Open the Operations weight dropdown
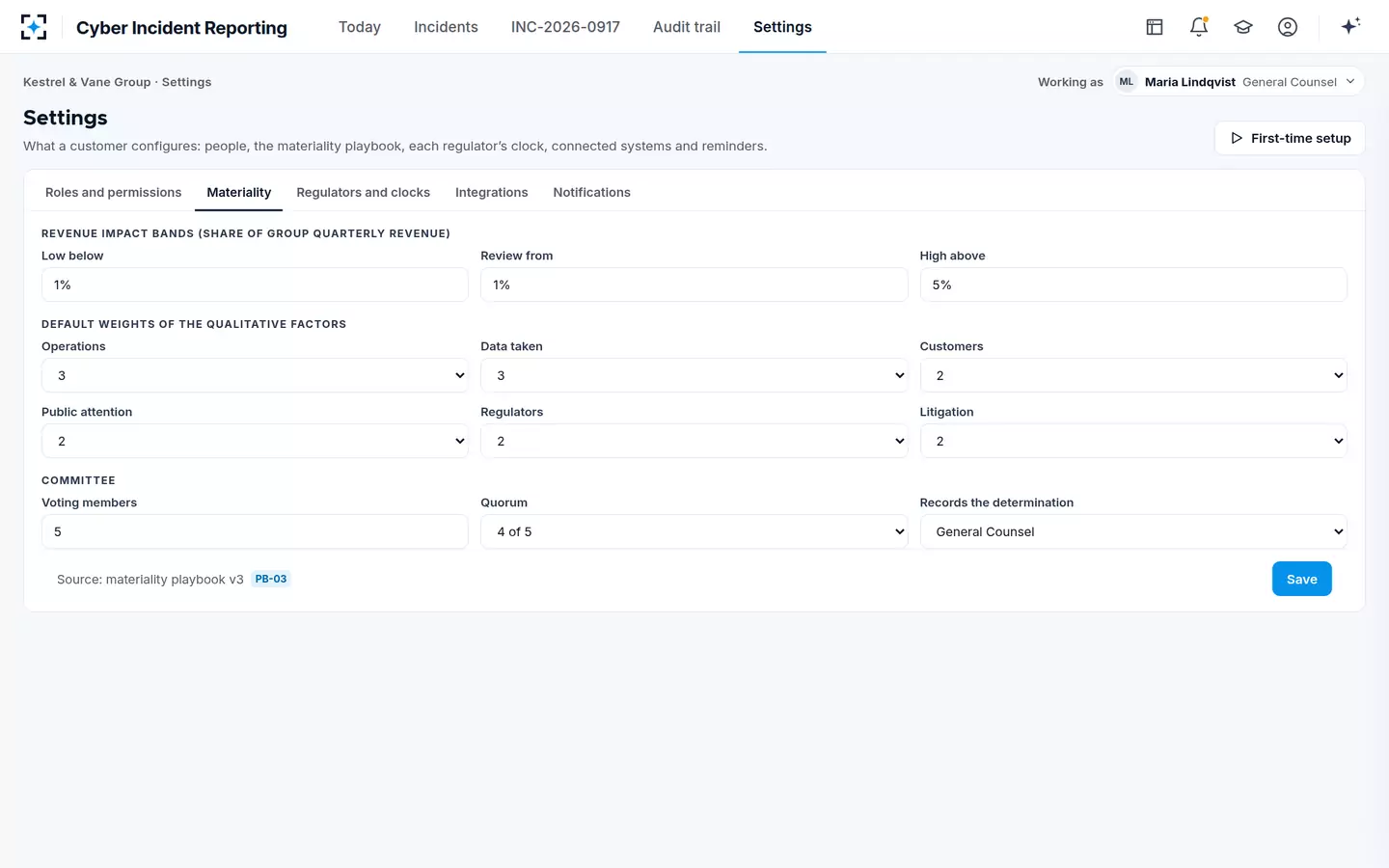Screen dimensions: 1389x868 [x=255, y=375]
